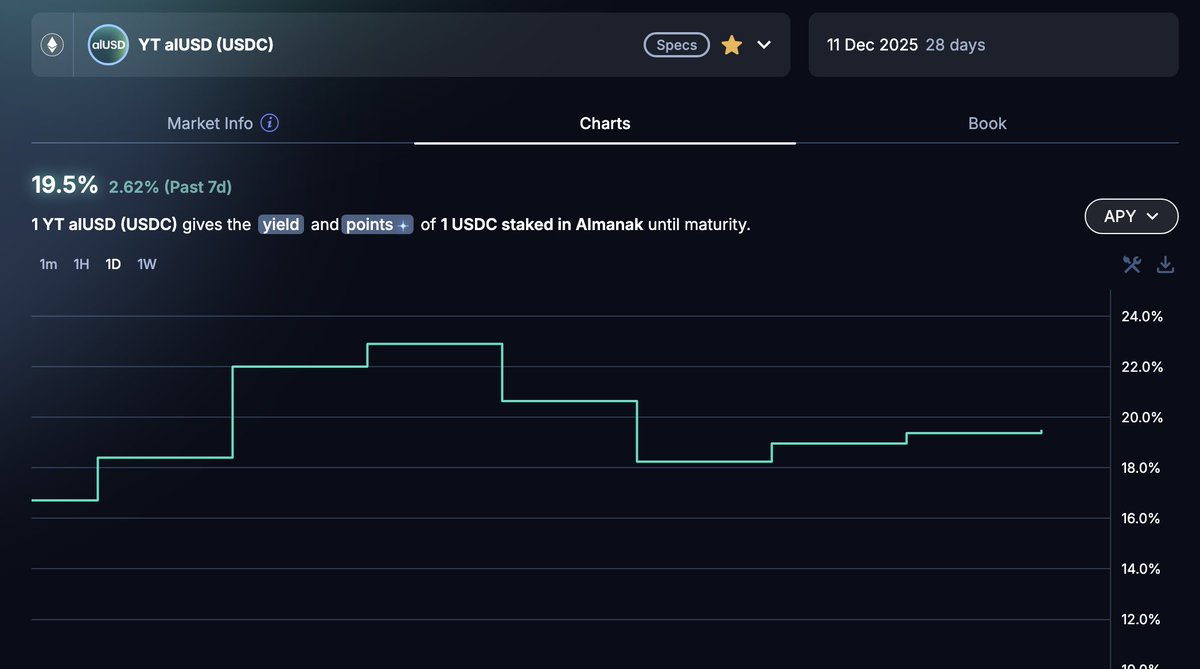The image size is (1200, 669).
Task: Select the 1H timeframe
Action: pos(82,264)
